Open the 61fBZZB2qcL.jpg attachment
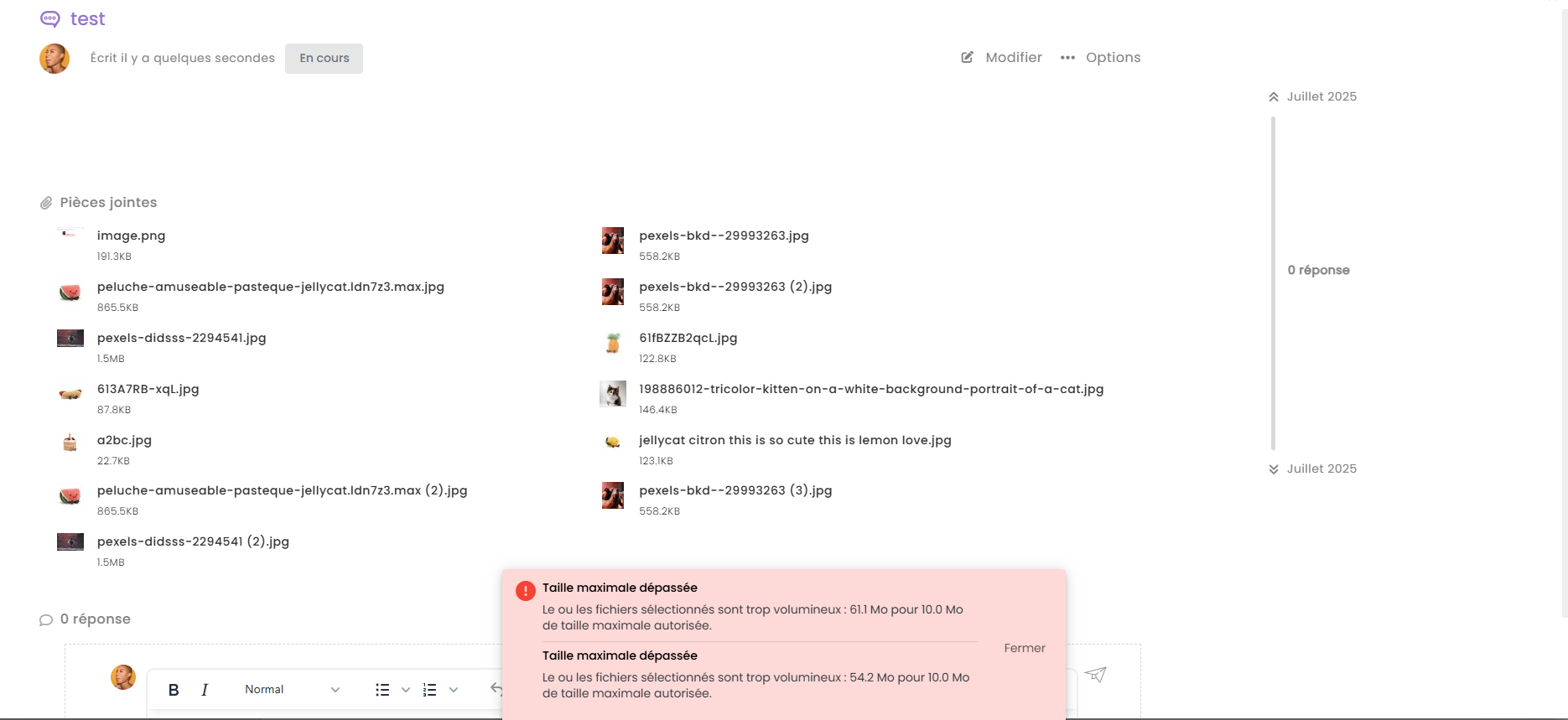Screen dimensions: 1568x720 tap(688, 338)
